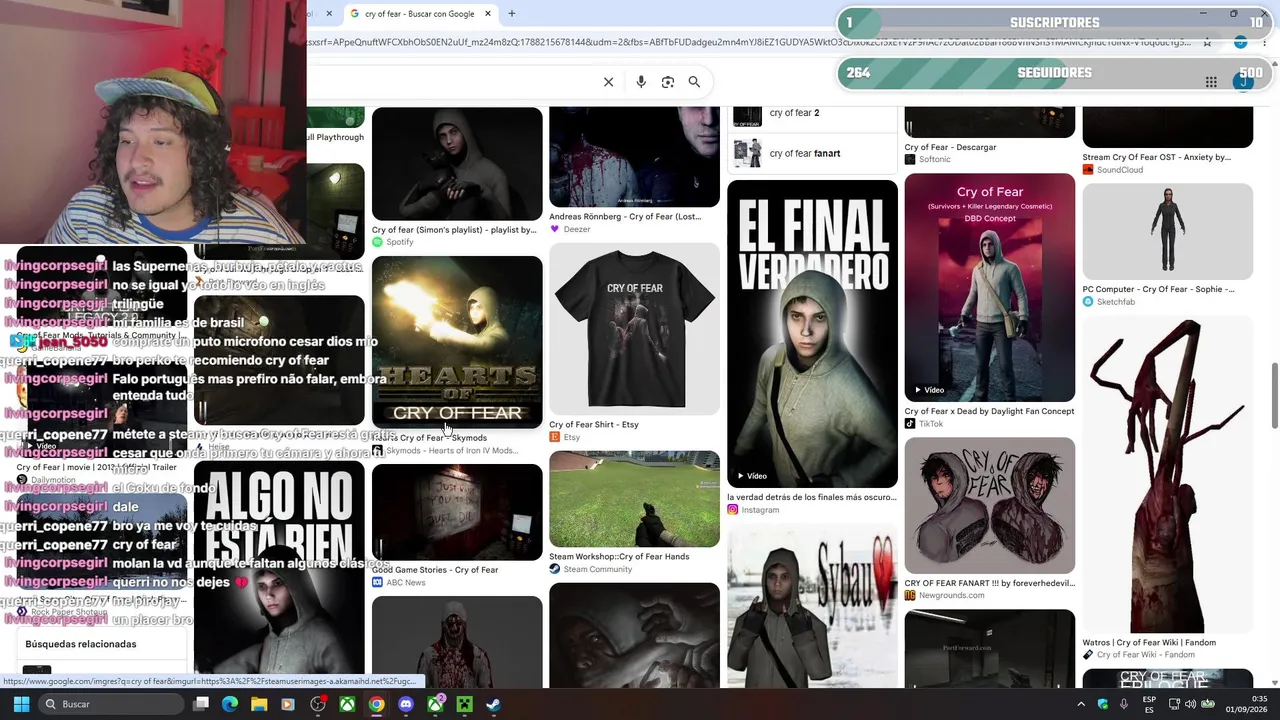
Task: Close the 'cry of fear - Buscar con Google' tab
Action: (488, 14)
